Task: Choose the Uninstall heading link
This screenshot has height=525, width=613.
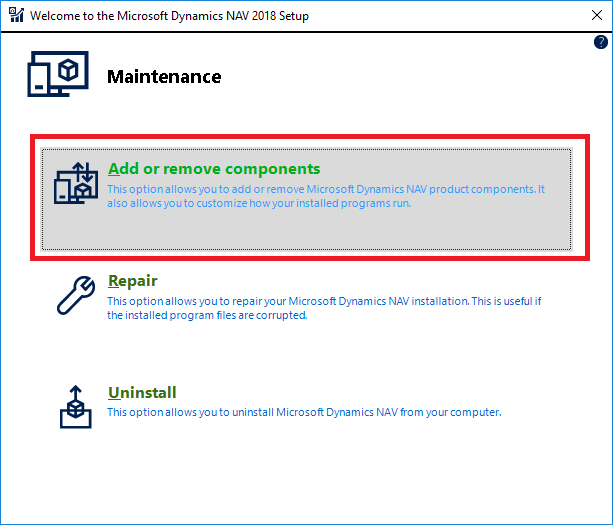Action: [142, 392]
